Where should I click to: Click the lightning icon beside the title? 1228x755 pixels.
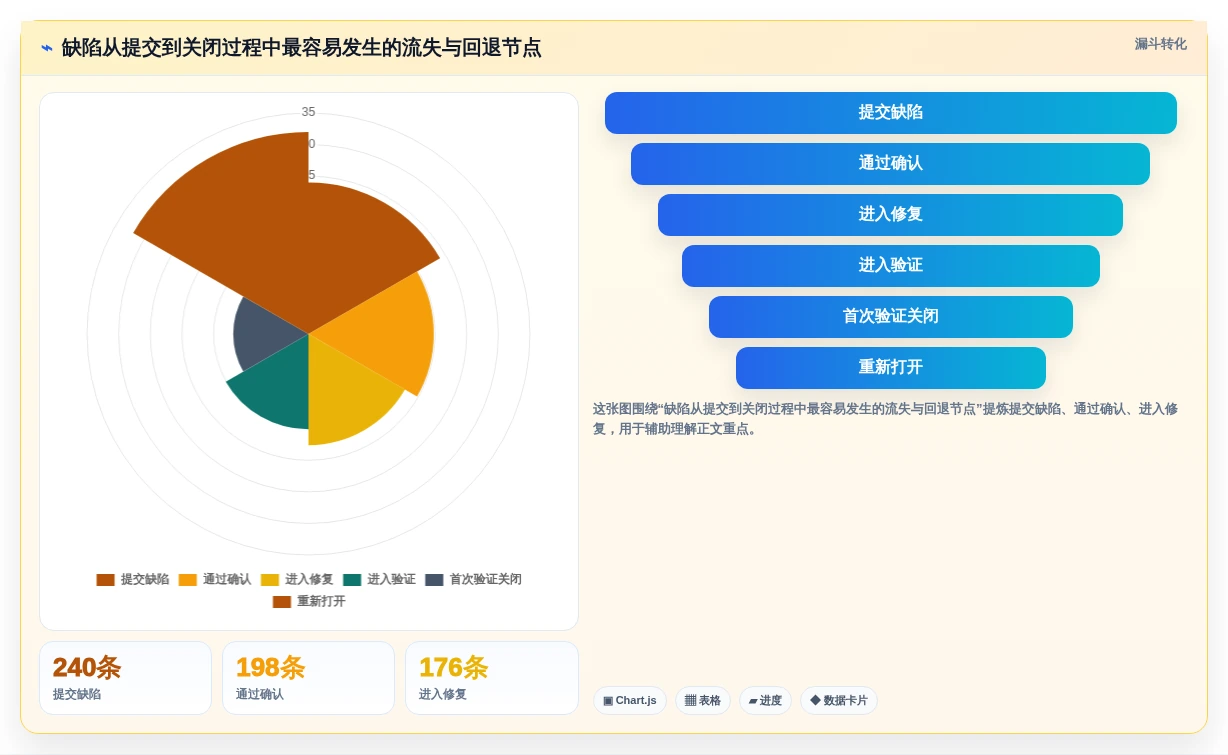point(47,48)
